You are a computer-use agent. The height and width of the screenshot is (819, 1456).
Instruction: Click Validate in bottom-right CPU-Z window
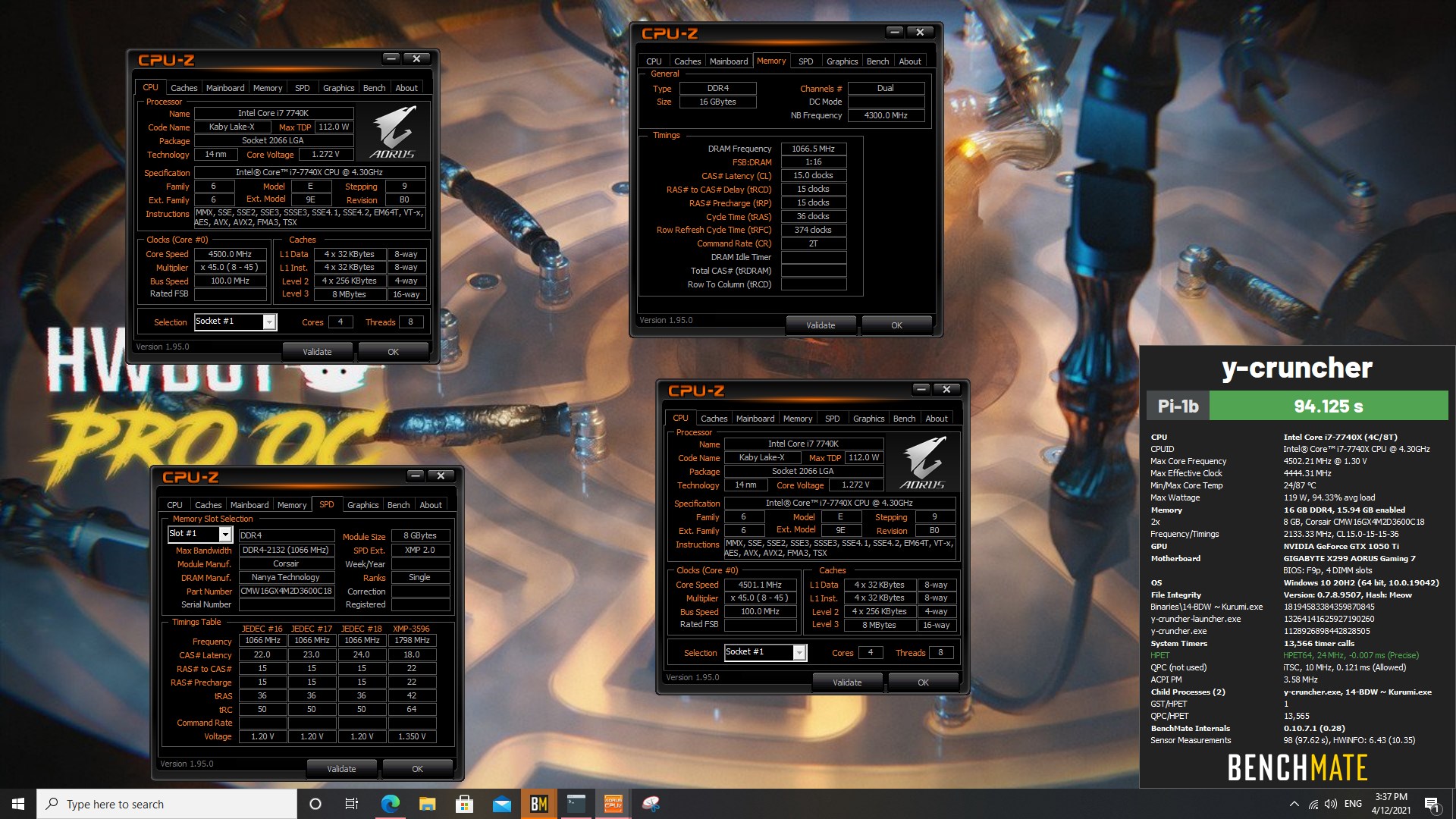click(847, 682)
